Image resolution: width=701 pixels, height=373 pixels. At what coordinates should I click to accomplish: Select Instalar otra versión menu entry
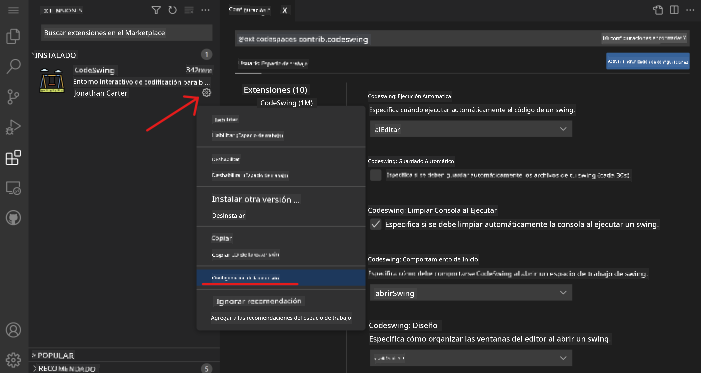point(256,199)
